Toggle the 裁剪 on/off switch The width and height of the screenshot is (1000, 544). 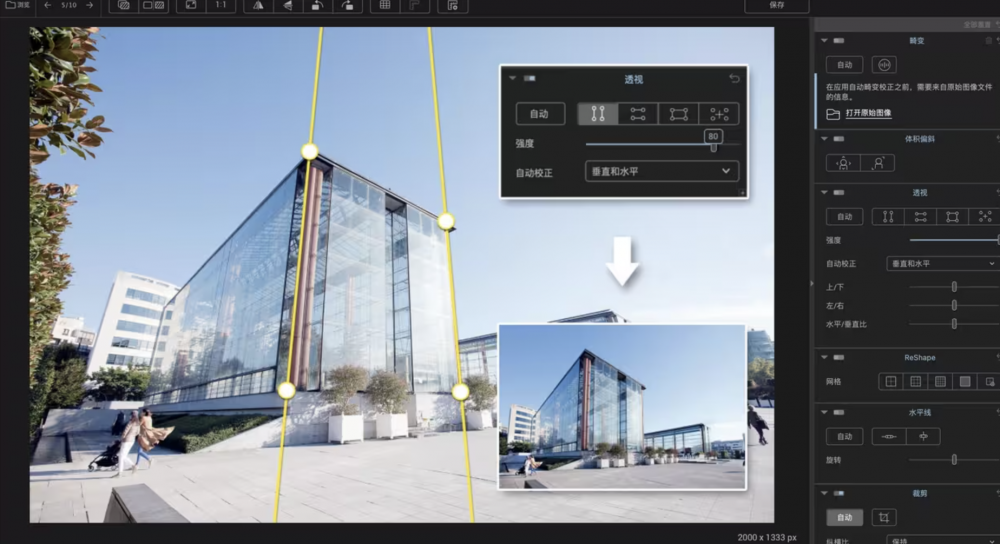[x=839, y=493]
